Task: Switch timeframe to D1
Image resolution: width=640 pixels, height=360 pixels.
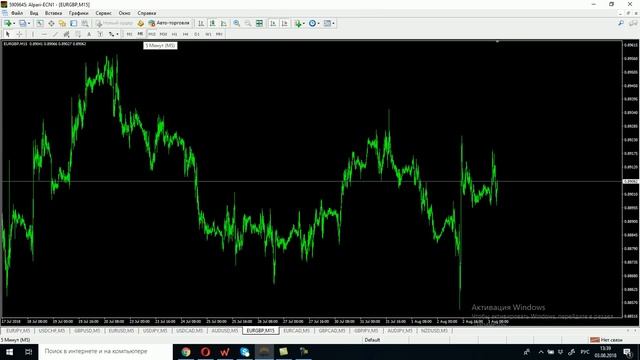Action: coord(197,34)
